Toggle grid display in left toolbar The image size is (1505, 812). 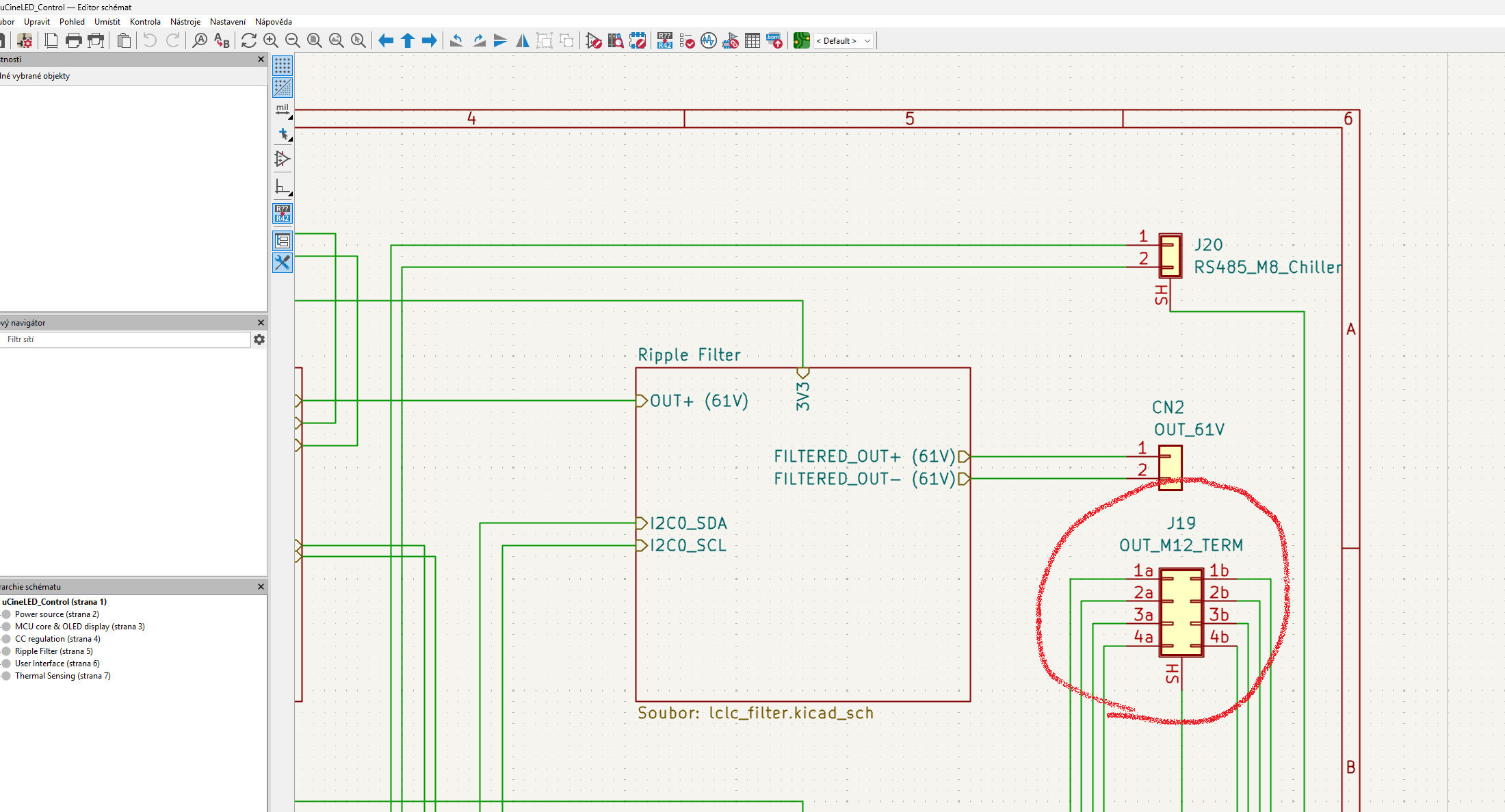tap(283, 66)
